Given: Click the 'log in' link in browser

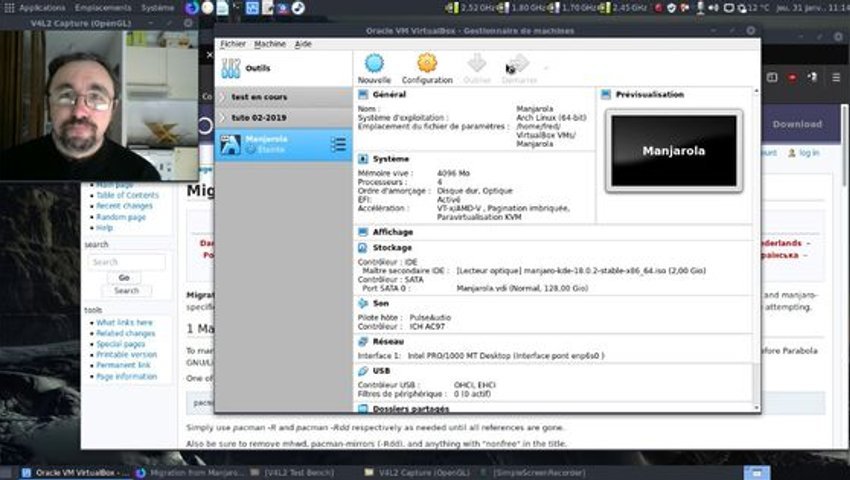Looking at the screenshot, I should click(x=808, y=153).
